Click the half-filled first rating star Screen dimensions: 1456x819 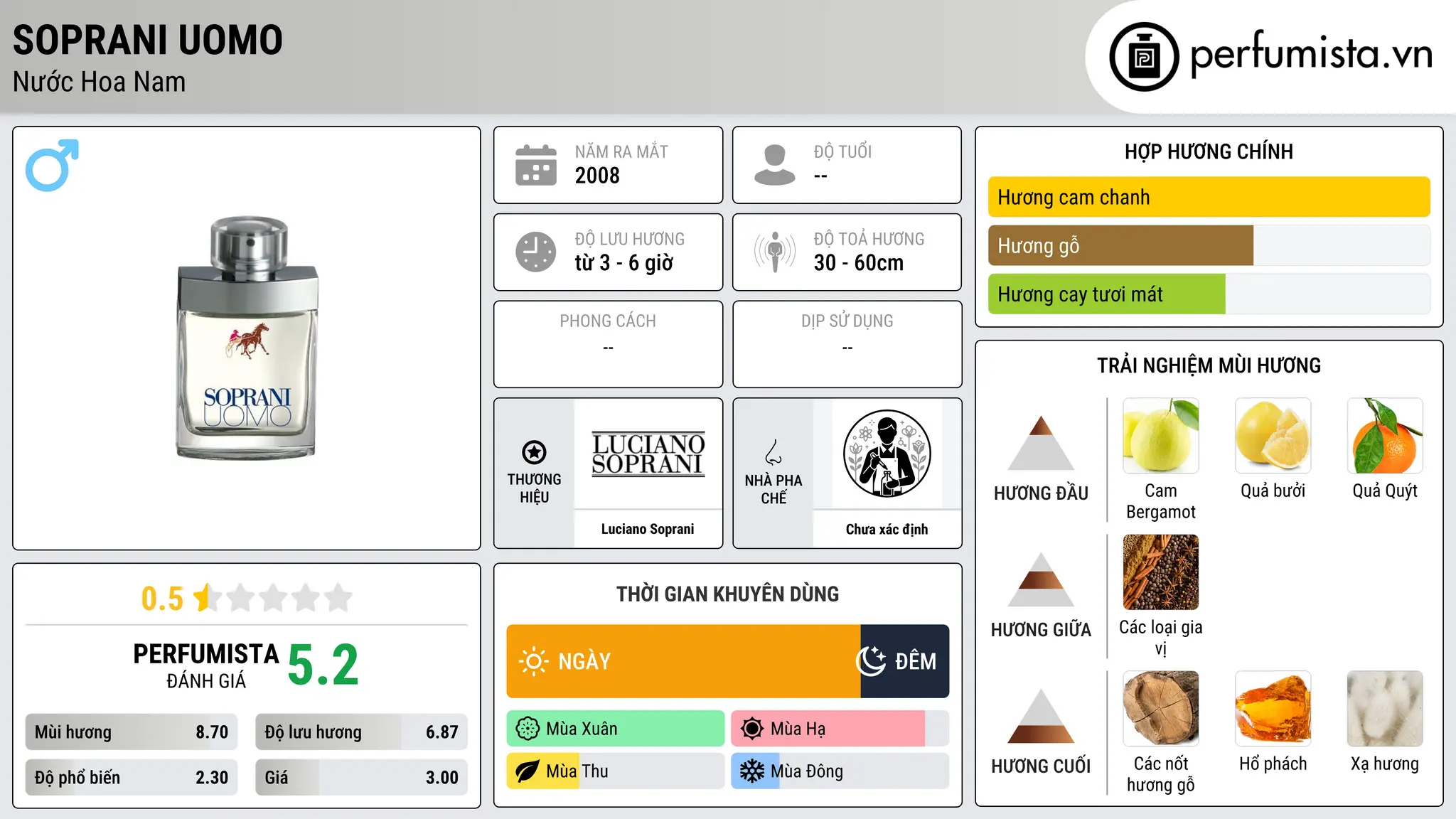click(208, 598)
